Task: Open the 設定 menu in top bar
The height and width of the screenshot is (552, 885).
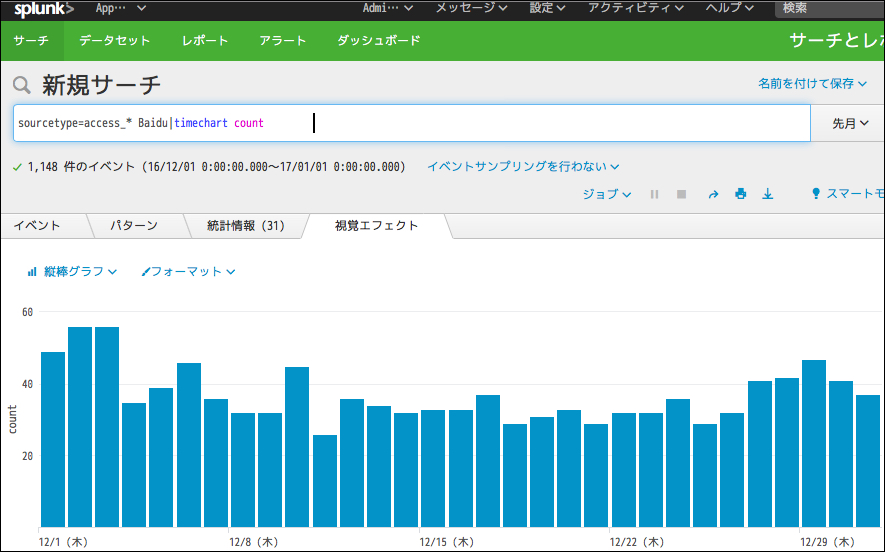Action: pyautogui.click(x=547, y=8)
